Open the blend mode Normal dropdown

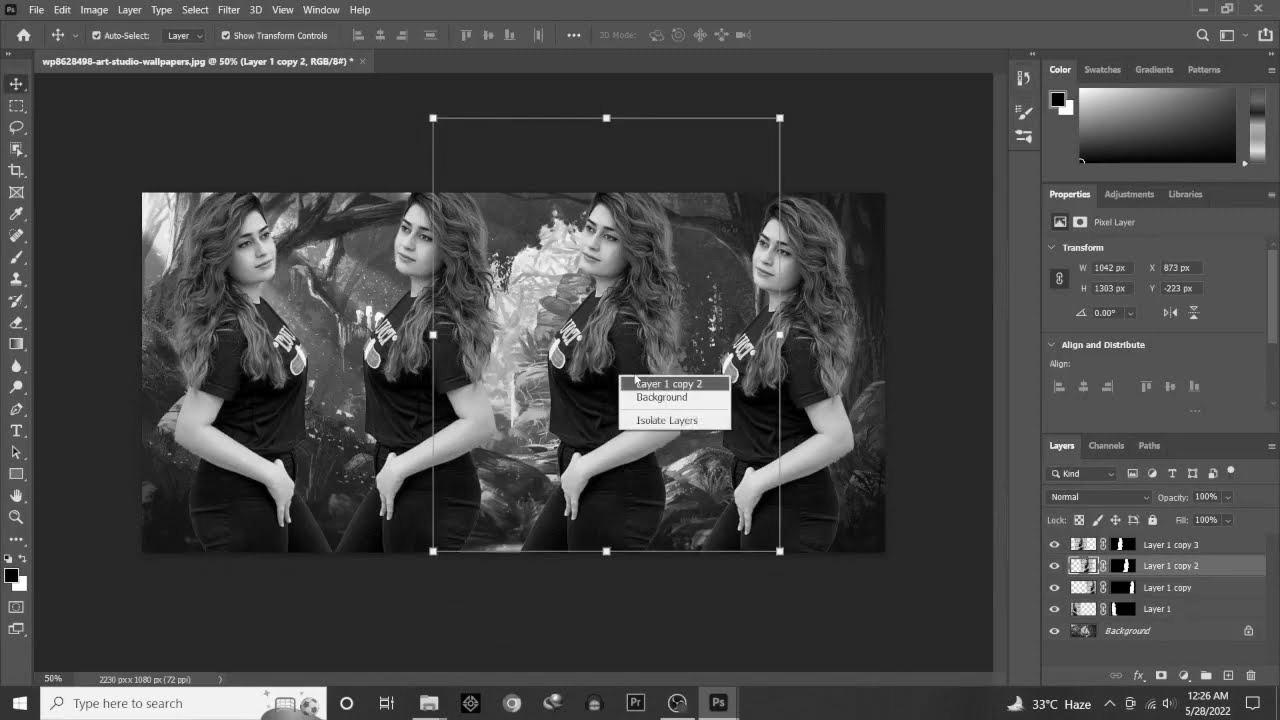[1099, 497]
